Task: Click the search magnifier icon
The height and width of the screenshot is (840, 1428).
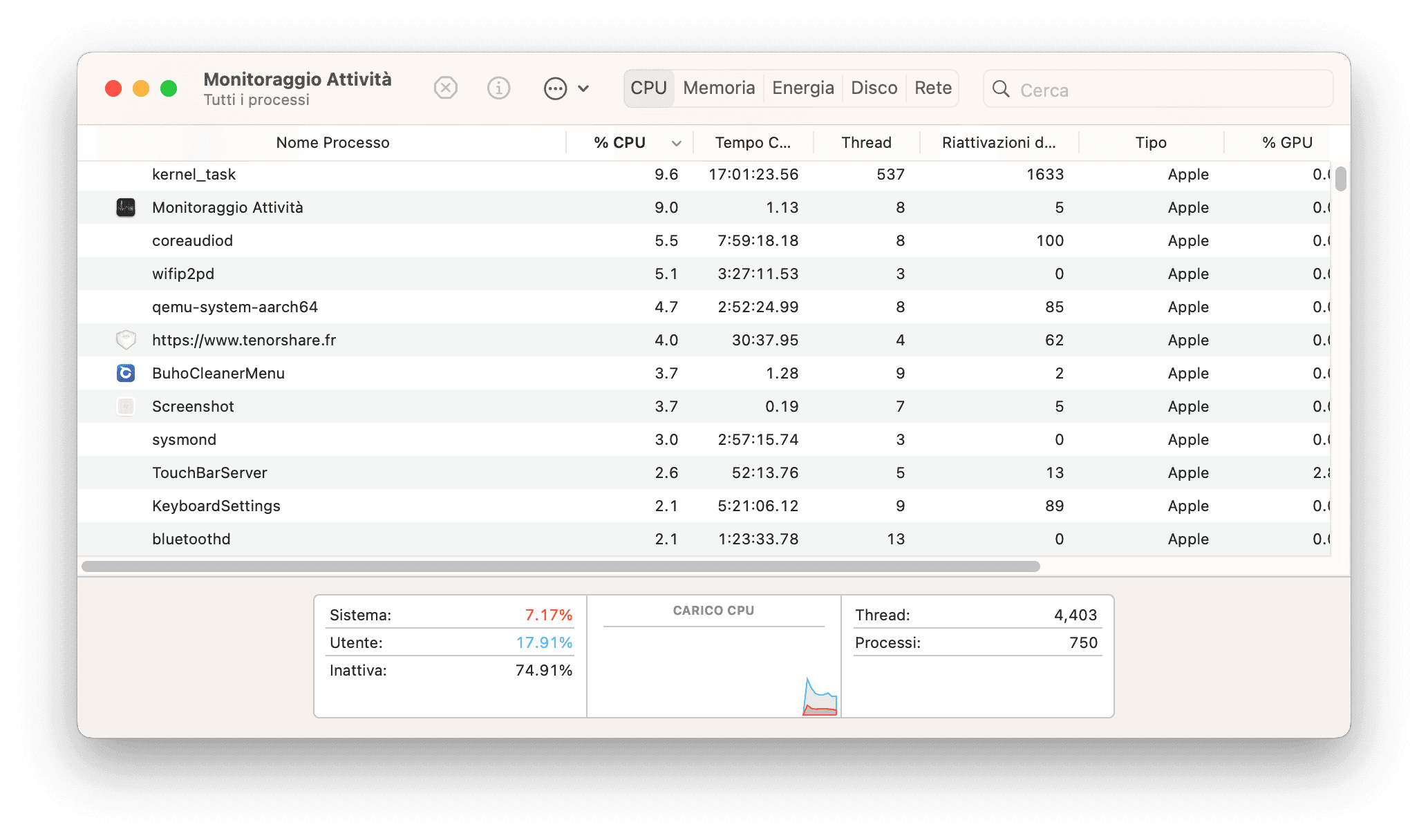Action: (1001, 89)
